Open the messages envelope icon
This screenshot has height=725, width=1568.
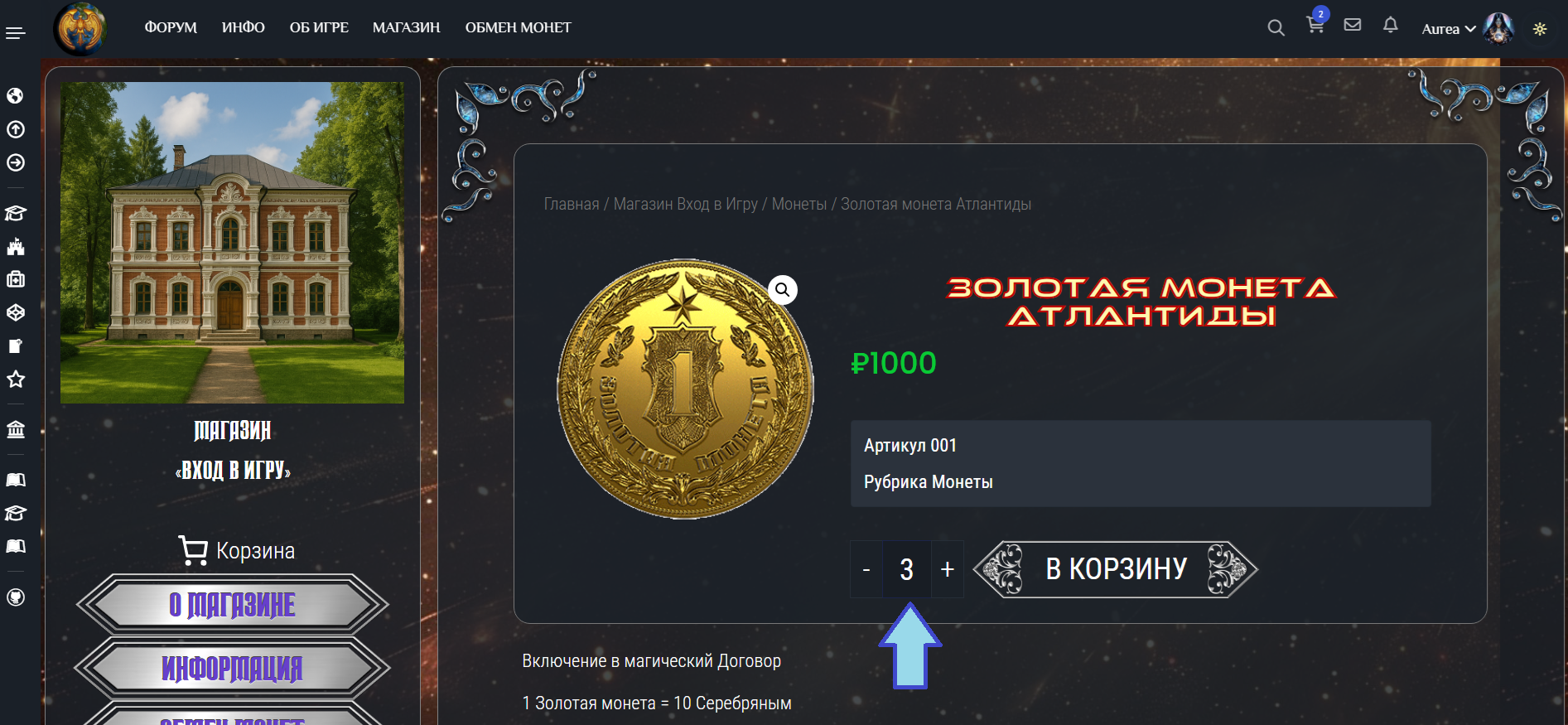click(x=1353, y=25)
